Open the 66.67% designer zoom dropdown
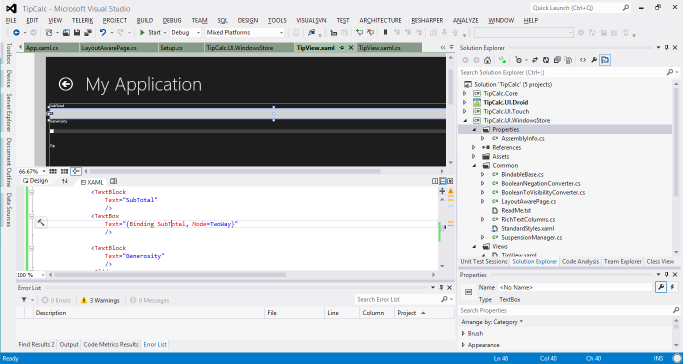 [x=43, y=172]
